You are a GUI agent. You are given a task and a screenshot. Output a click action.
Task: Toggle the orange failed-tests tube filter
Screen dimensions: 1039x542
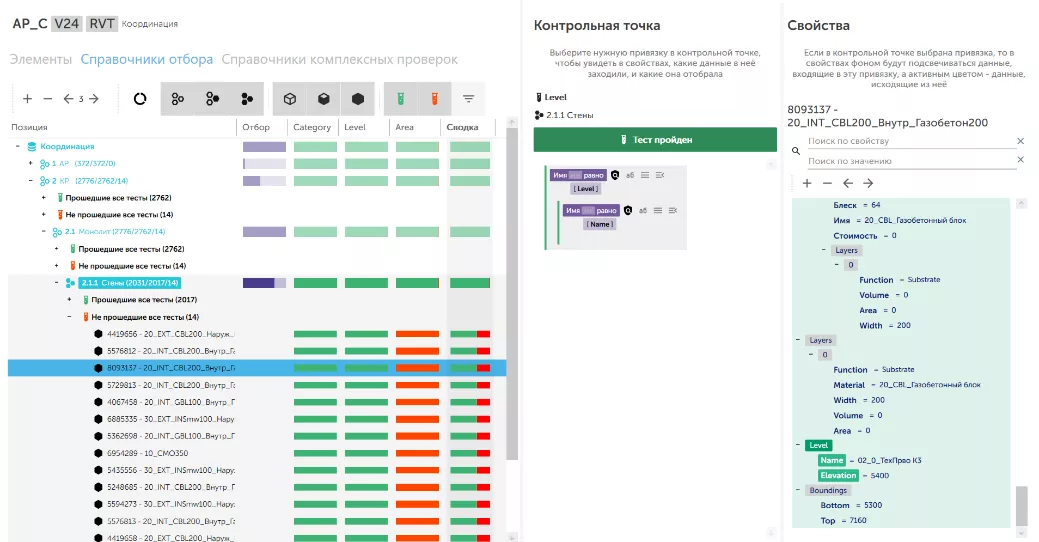[435, 99]
